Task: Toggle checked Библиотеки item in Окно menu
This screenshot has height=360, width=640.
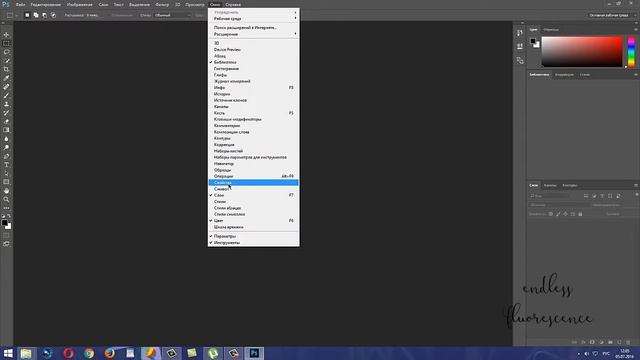Action: 253,62
